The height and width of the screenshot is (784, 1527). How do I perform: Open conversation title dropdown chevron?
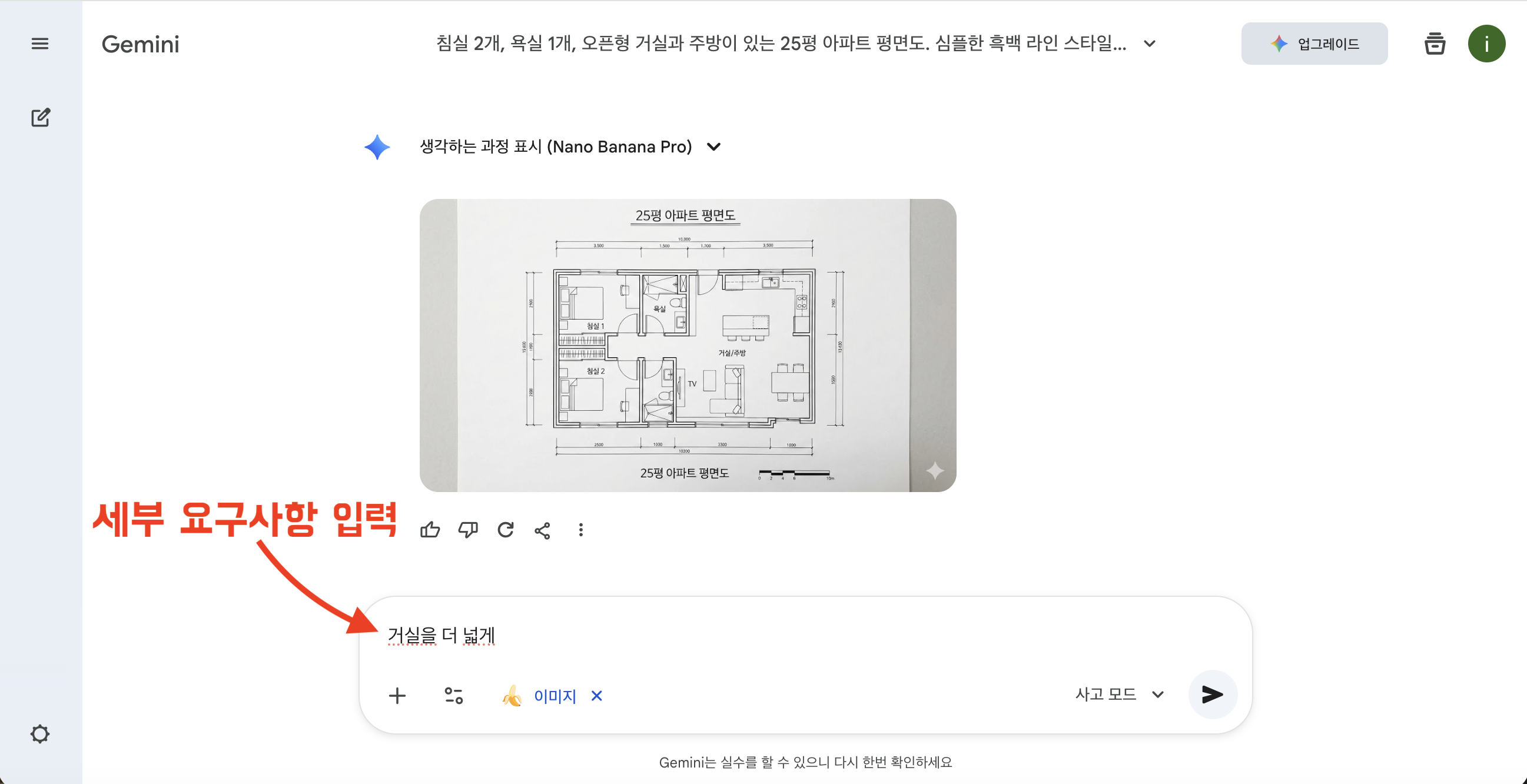[1150, 44]
